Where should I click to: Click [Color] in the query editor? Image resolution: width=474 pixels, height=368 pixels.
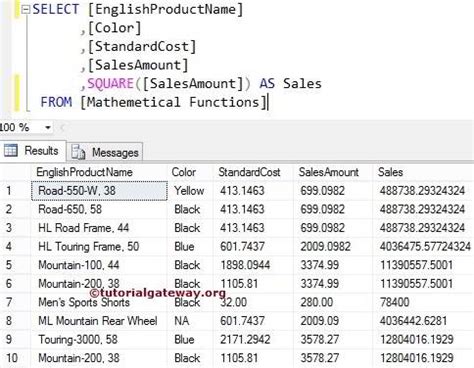[x=115, y=28]
